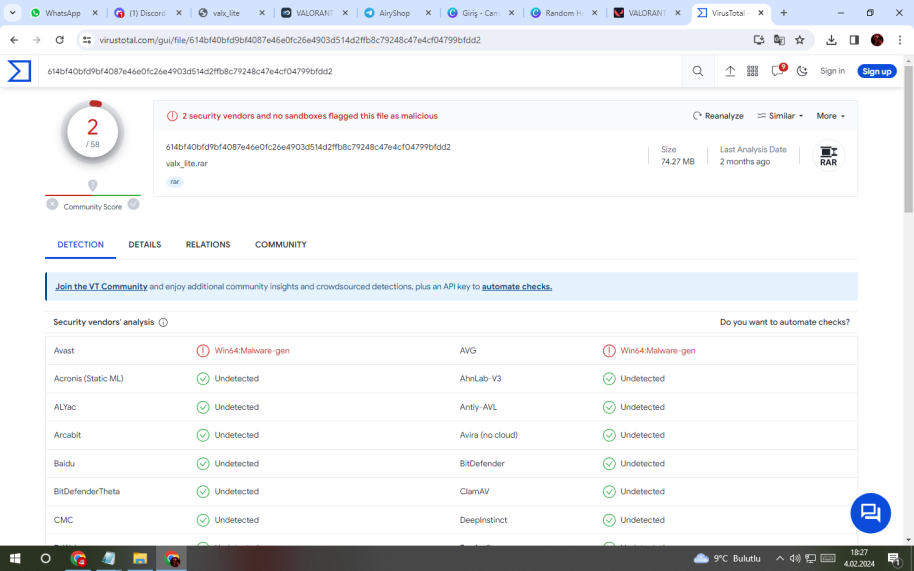Click the Reanalyze button
Image resolution: width=914 pixels, height=571 pixels.
click(718, 116)
